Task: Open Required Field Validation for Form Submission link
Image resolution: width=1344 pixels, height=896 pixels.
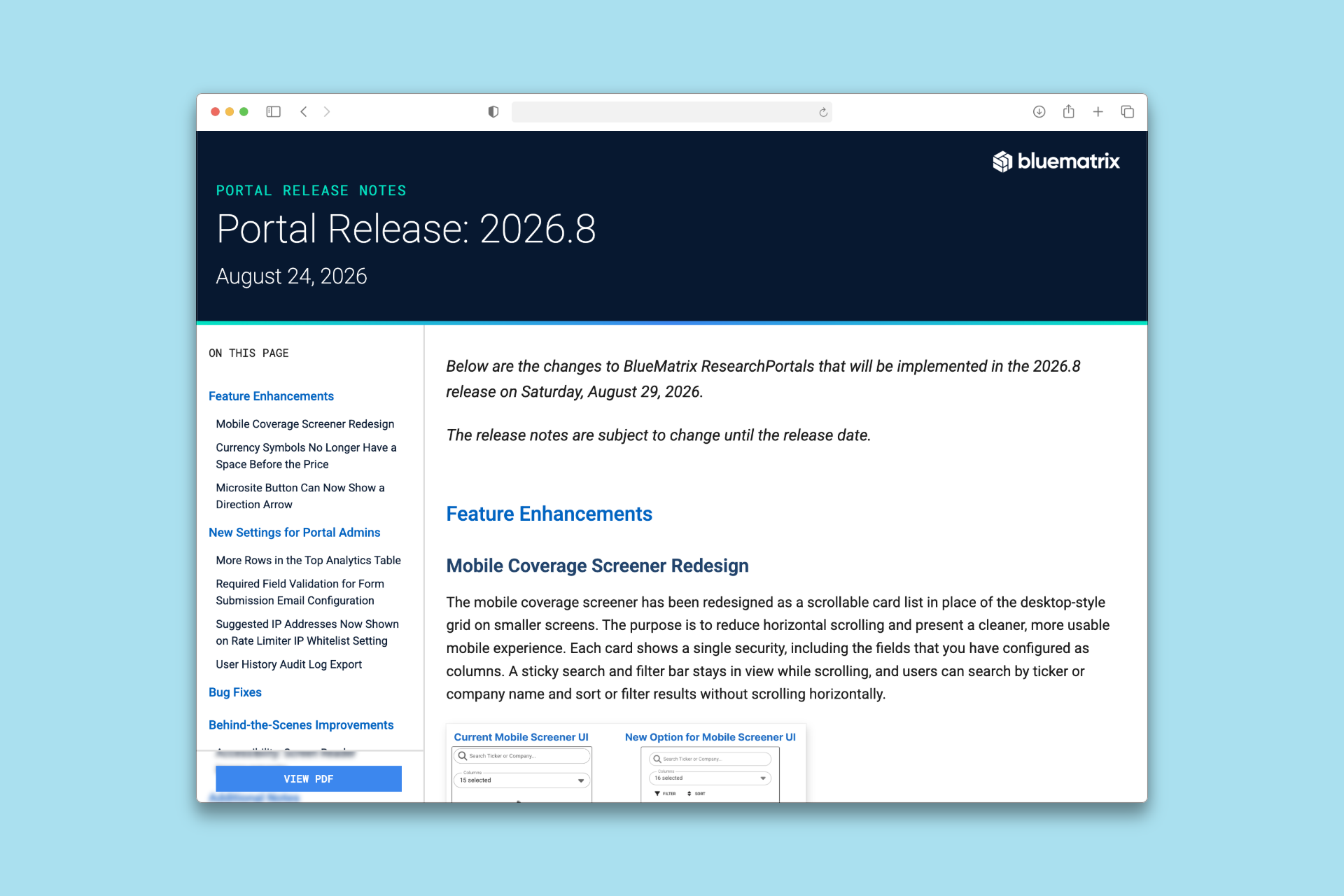Action: click(300, 592)
